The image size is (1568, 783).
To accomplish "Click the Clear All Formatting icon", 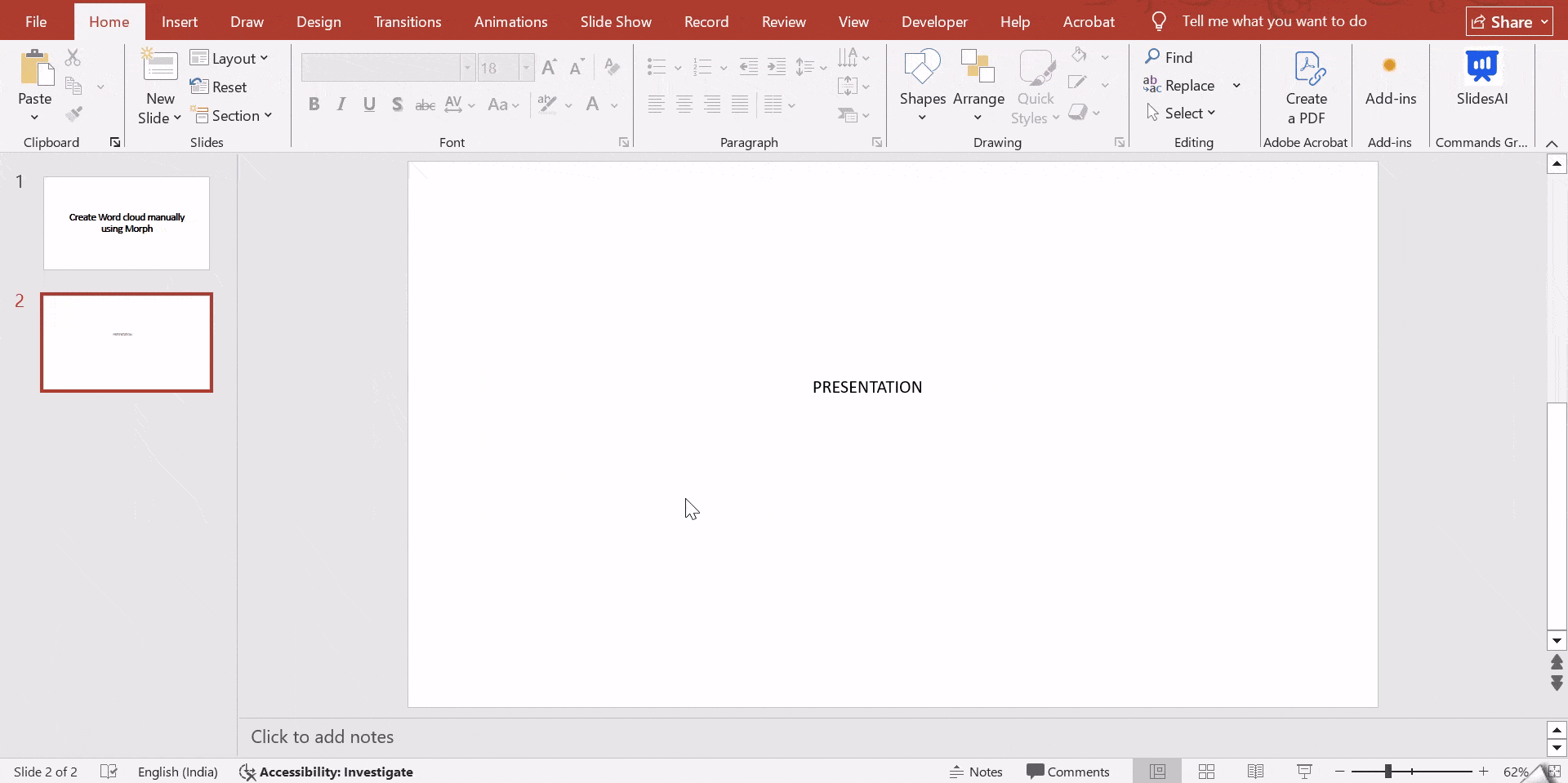I will [612, 67].
